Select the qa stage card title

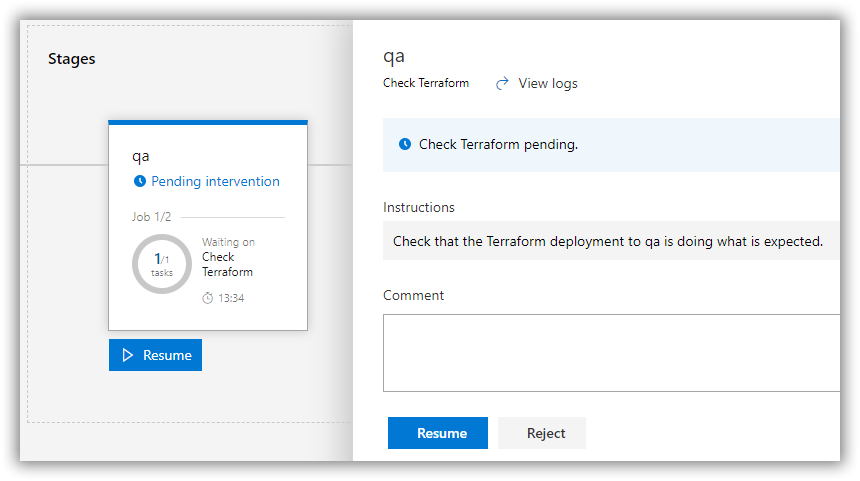141,156
